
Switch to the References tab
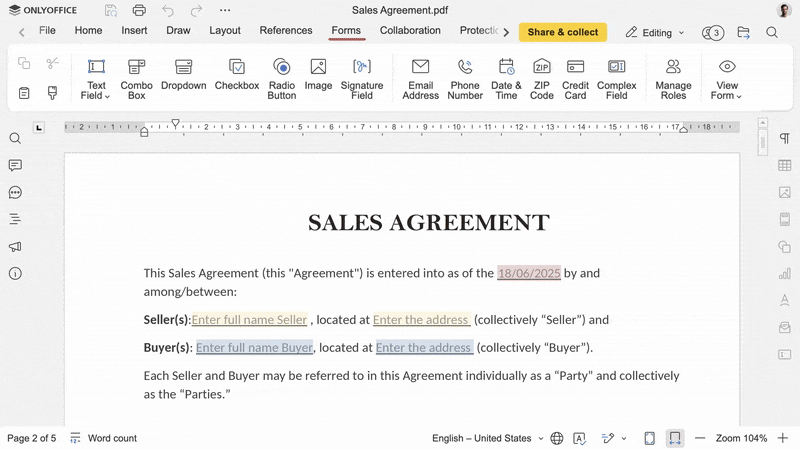pyautogui.click(x=286, y=31)
